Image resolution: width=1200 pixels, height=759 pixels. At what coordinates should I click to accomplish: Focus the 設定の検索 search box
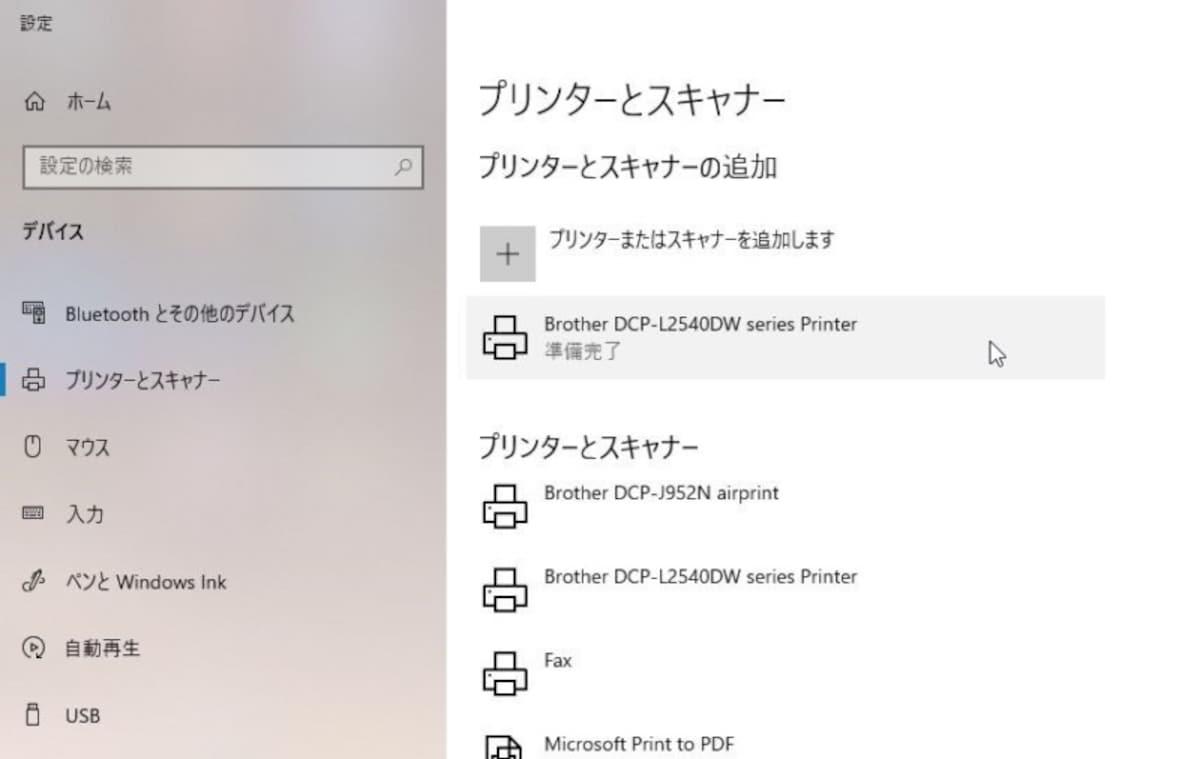(223, 166)
